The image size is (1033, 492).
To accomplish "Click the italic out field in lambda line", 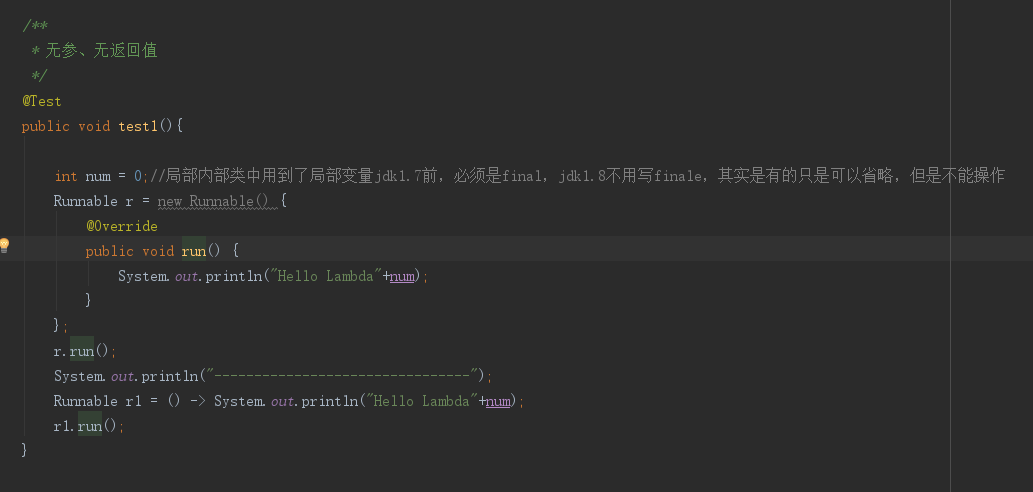I will pos(283,401).
